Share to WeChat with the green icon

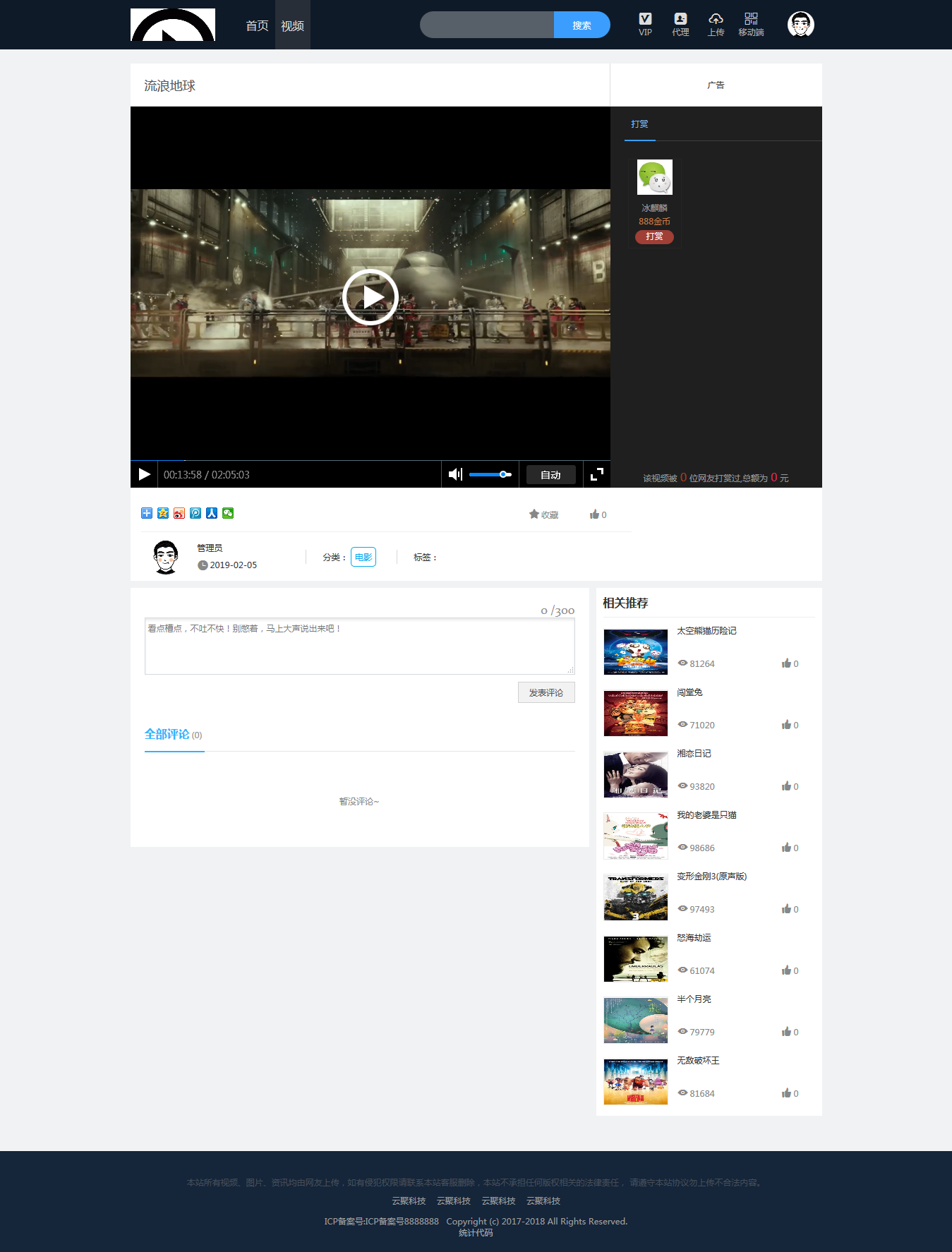click(x=228, y=513)
